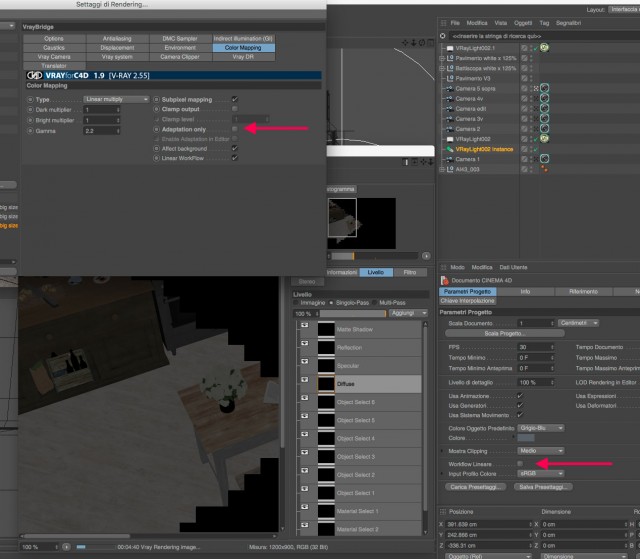This screenshot has height=559, width=640.
Task: Switch to the Antialiasing tab
Action: click(117, 38)
